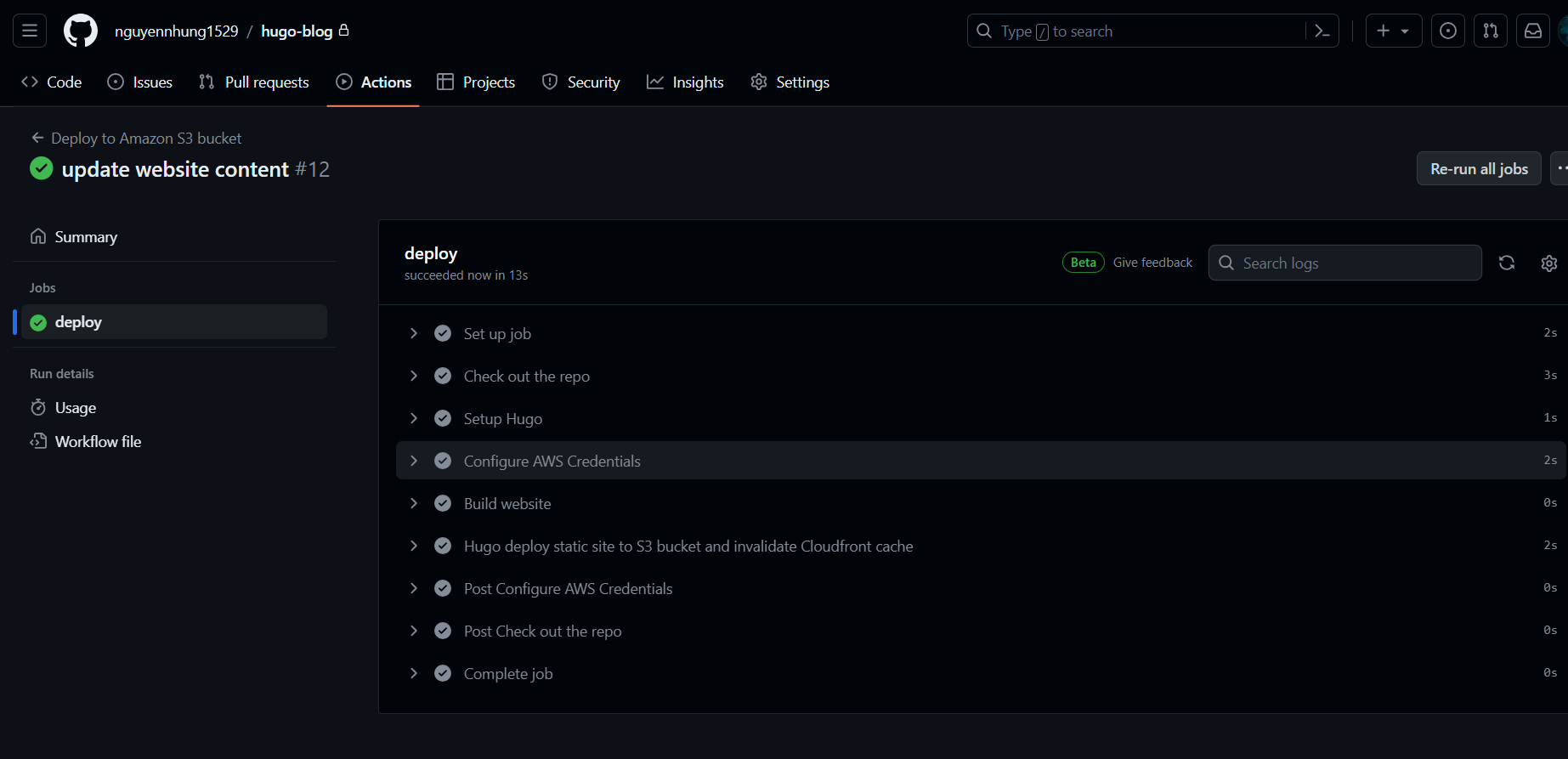Open the hugo-blog repository link
The width and height of the screenshot is (1568, 759).
297,31
